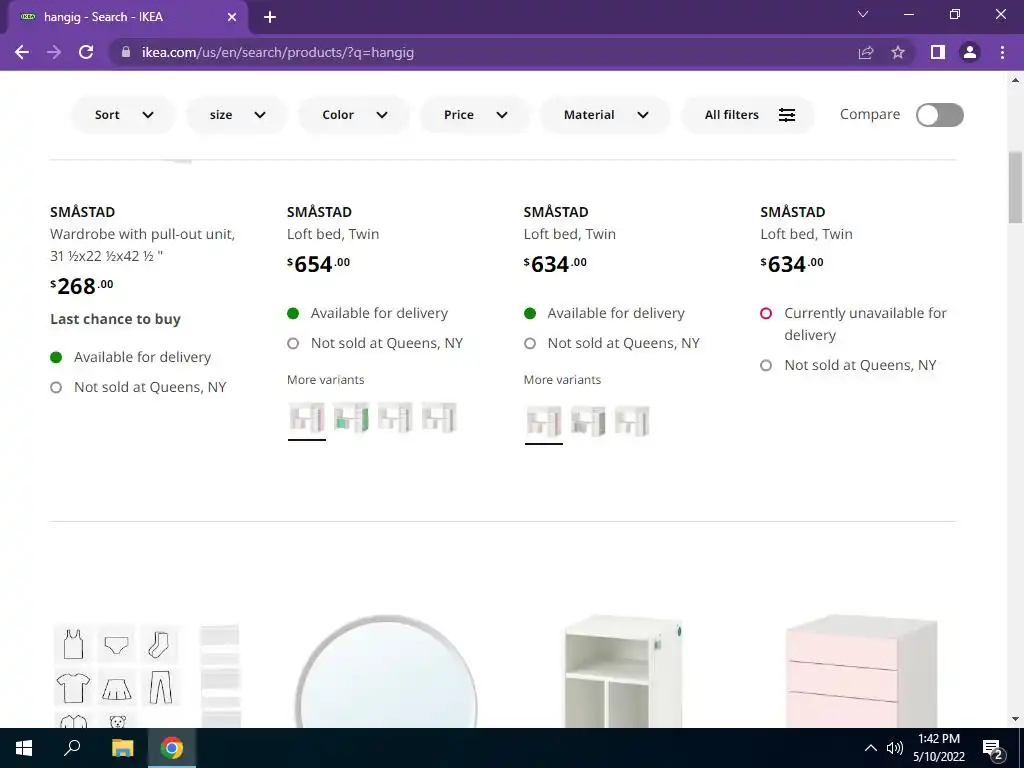Expand the Color filter dropdown
The height and width of the screenshot is (768, 1024).
tap(354, 115)
